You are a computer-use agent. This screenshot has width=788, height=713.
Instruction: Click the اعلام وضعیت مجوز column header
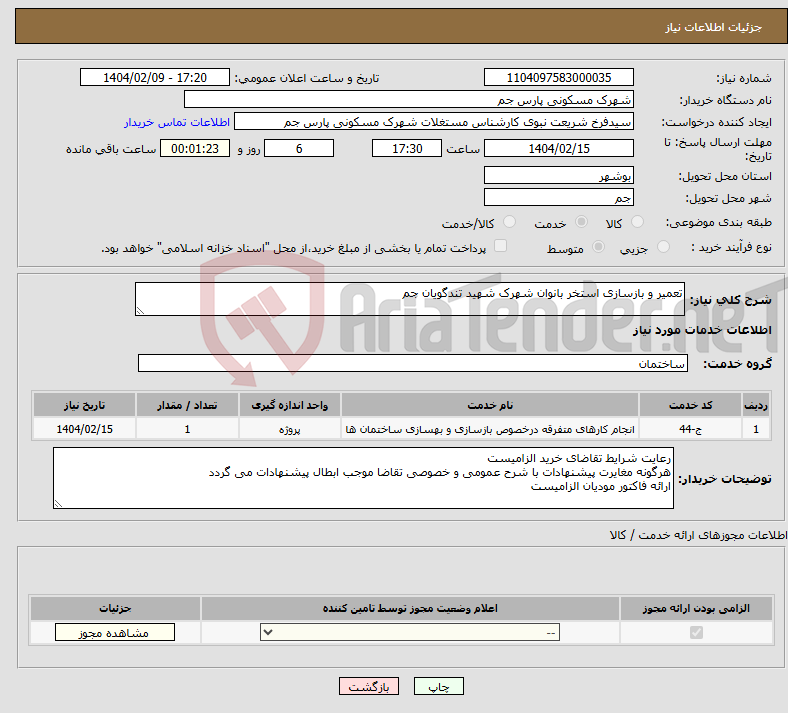click(410, 608)
